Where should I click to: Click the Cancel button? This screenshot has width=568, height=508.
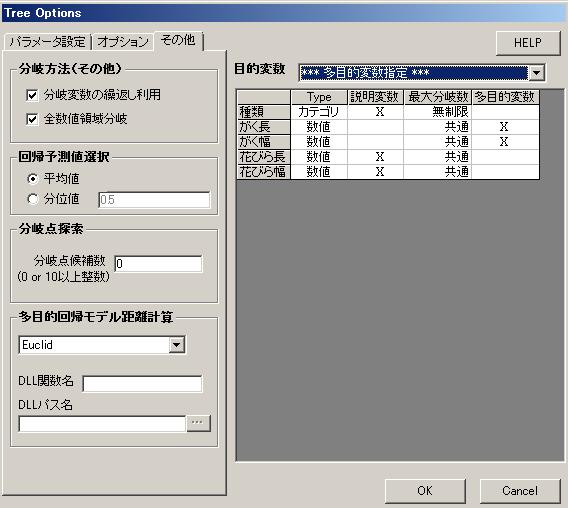[x=520, y=491]
